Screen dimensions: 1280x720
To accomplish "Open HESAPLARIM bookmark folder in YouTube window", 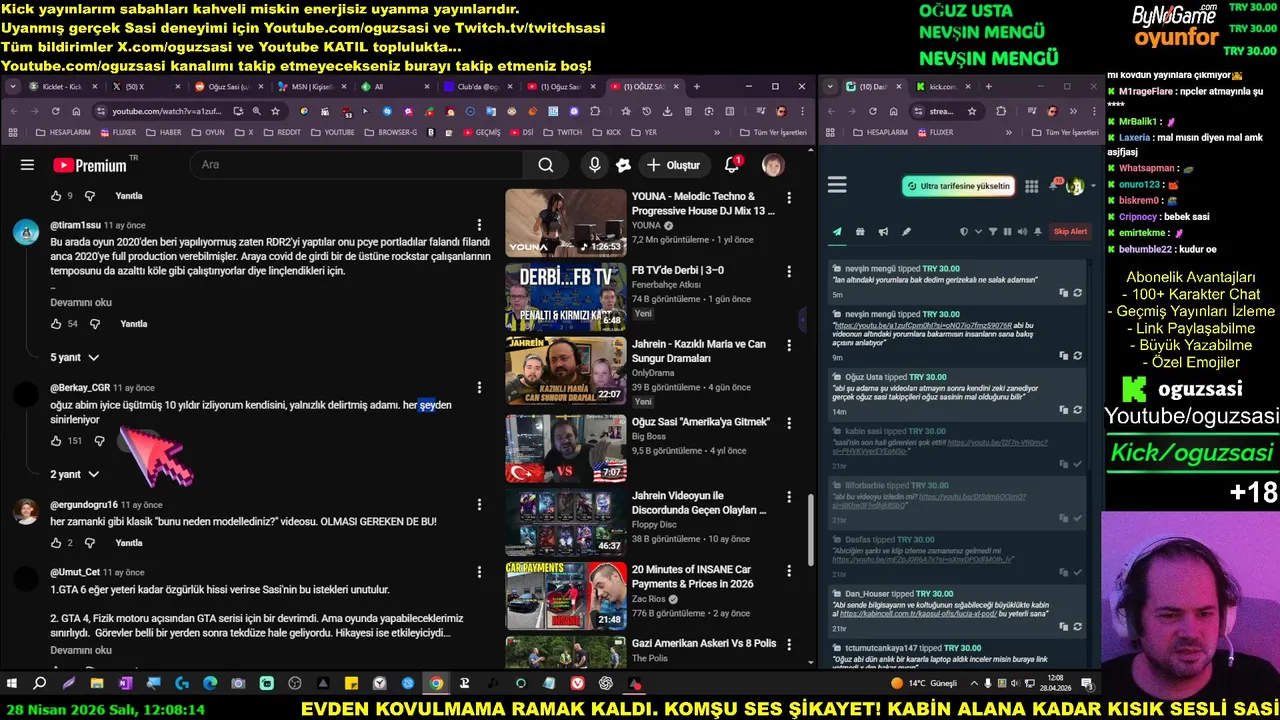I will 62,132.
